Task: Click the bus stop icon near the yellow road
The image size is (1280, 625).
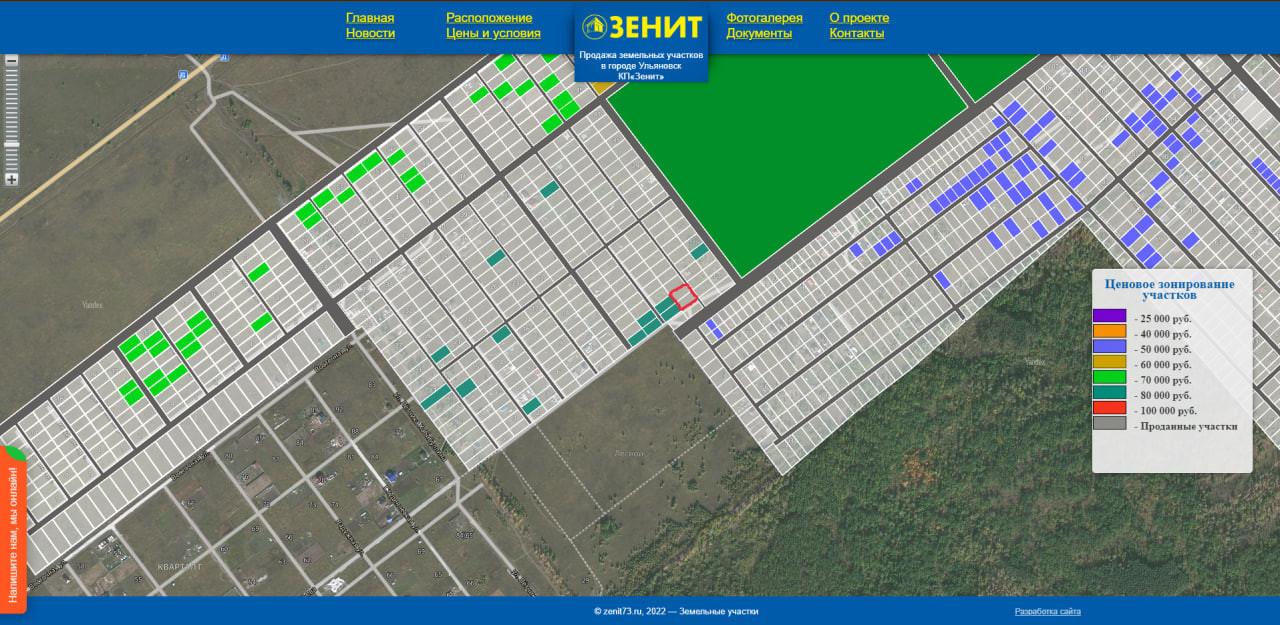Action: (182, 75)
